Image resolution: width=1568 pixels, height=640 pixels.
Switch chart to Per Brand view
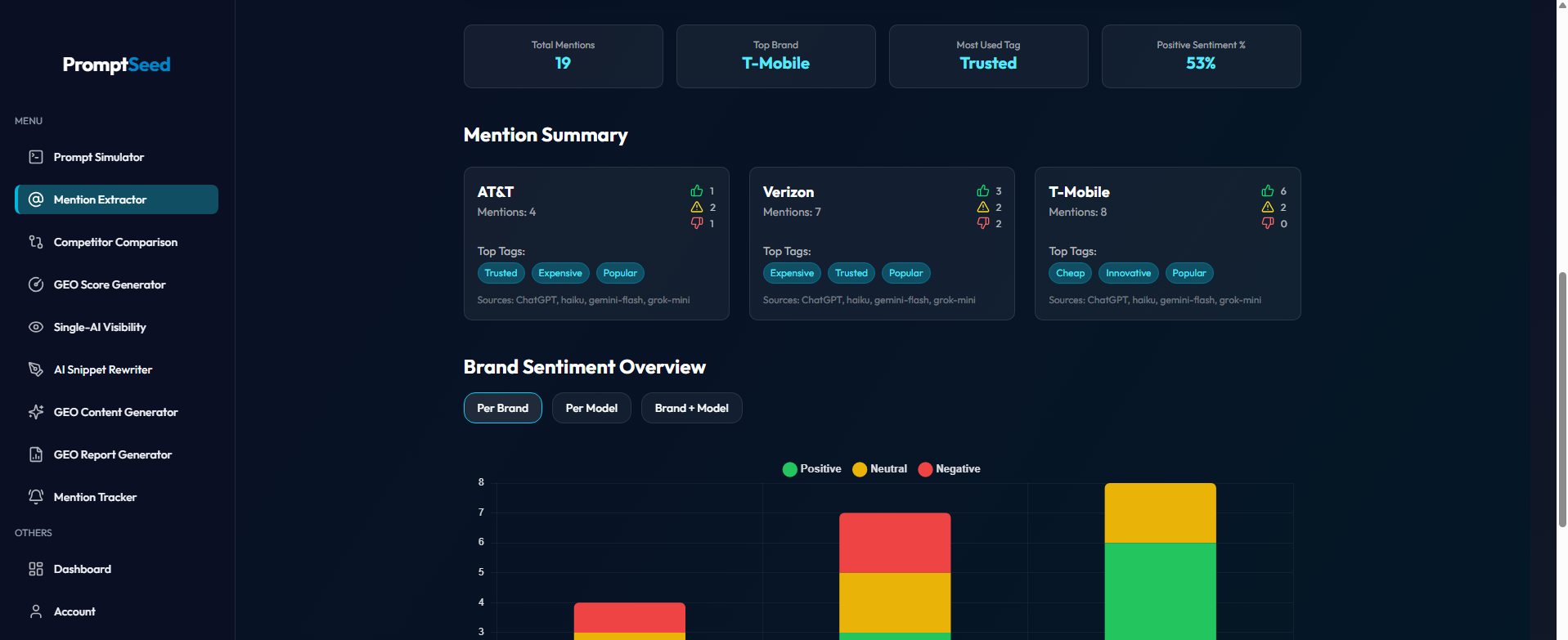click(502, 408)
